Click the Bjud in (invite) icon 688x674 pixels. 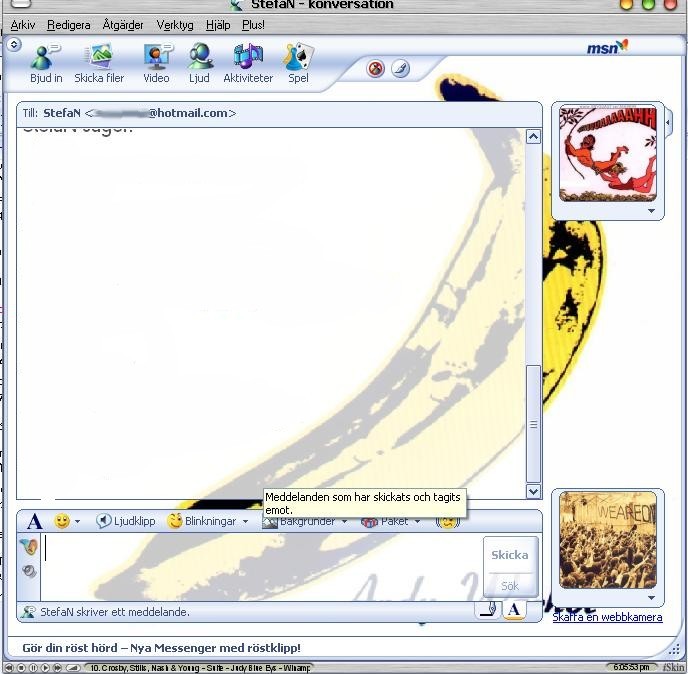click(x=46, y=64)
